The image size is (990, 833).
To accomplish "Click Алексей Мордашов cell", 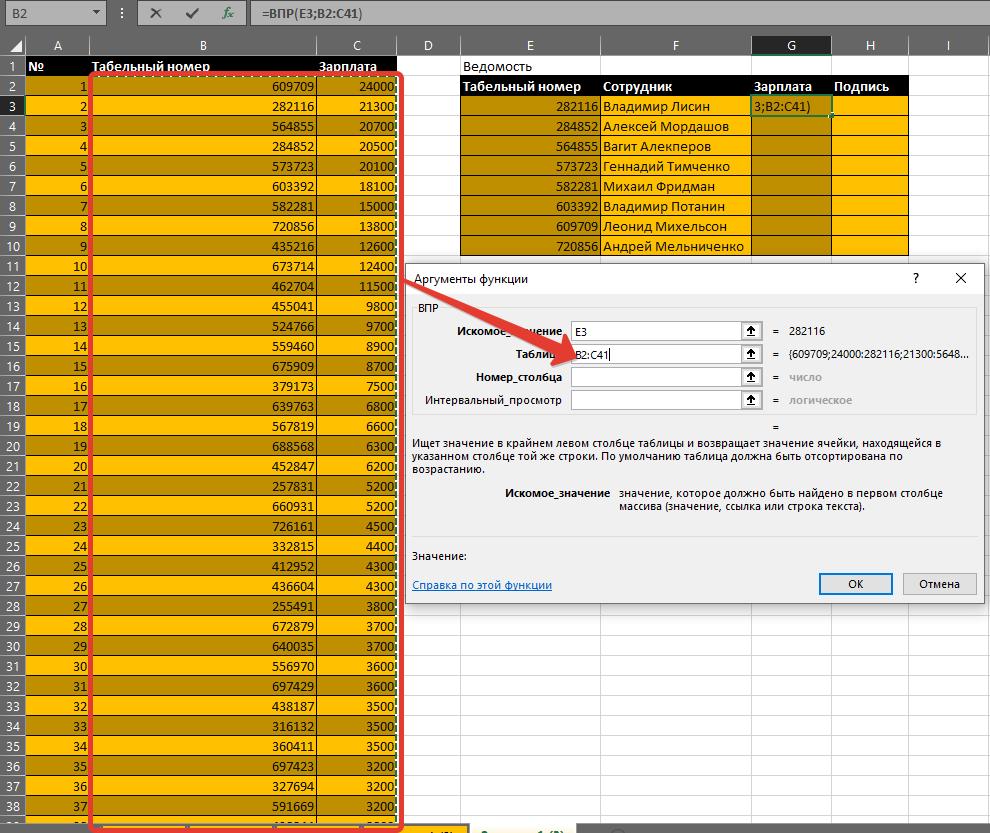I will tap(676, 126).
